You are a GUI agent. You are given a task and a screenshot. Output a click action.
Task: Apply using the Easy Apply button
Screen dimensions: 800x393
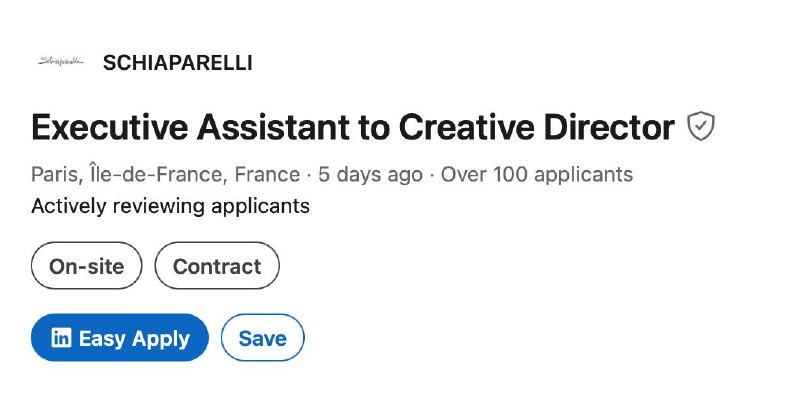point(120,338)
